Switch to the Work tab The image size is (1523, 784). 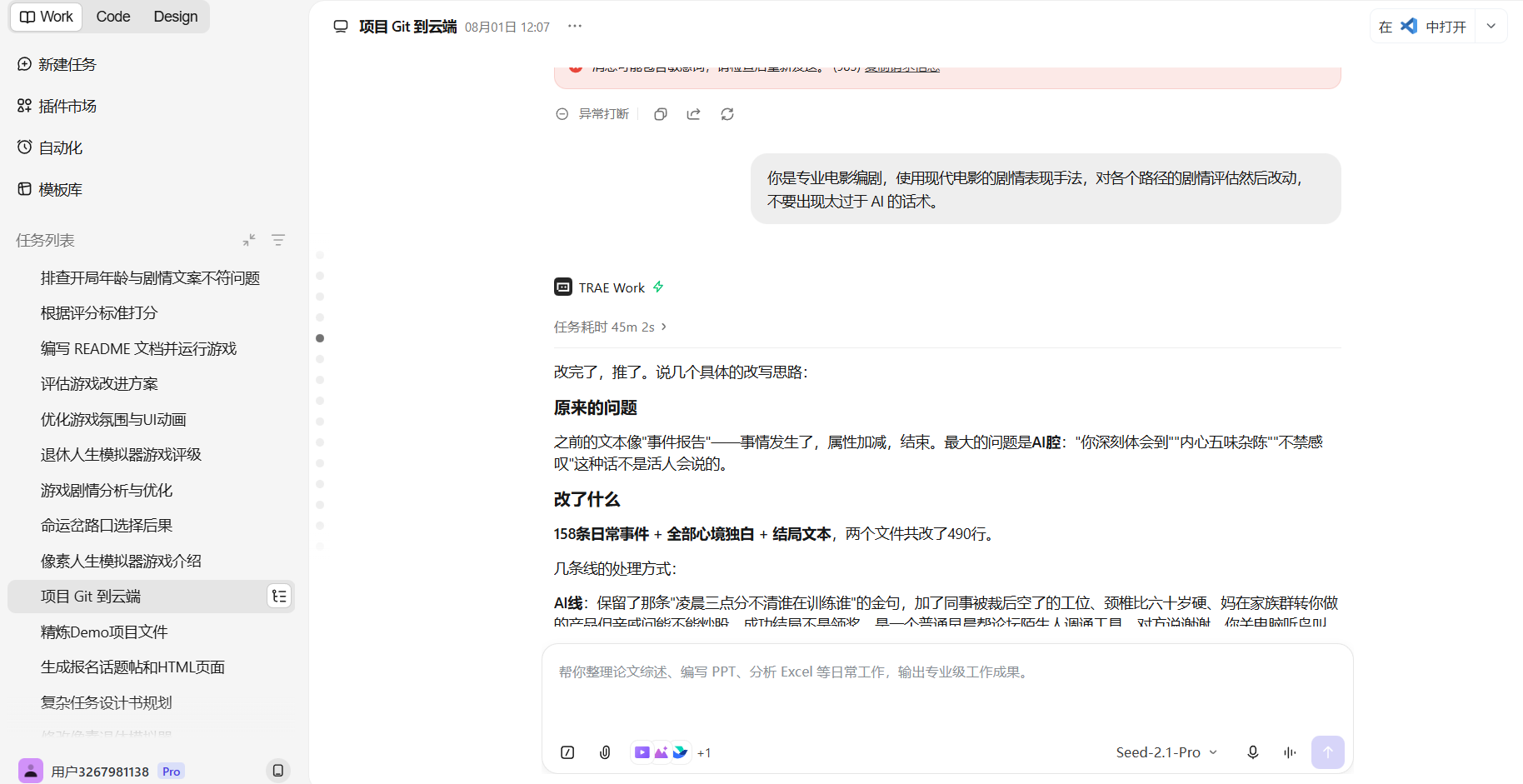[x=47, y=17]
